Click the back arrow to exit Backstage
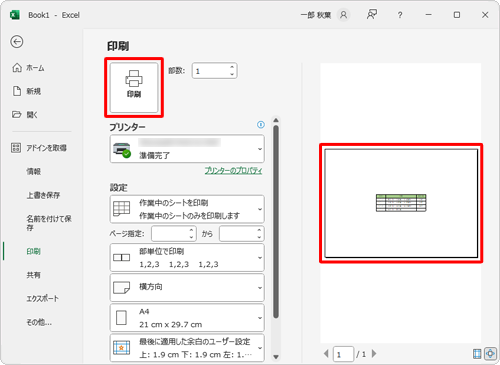This screenshot has width=500, height=365. pos(17,42)
